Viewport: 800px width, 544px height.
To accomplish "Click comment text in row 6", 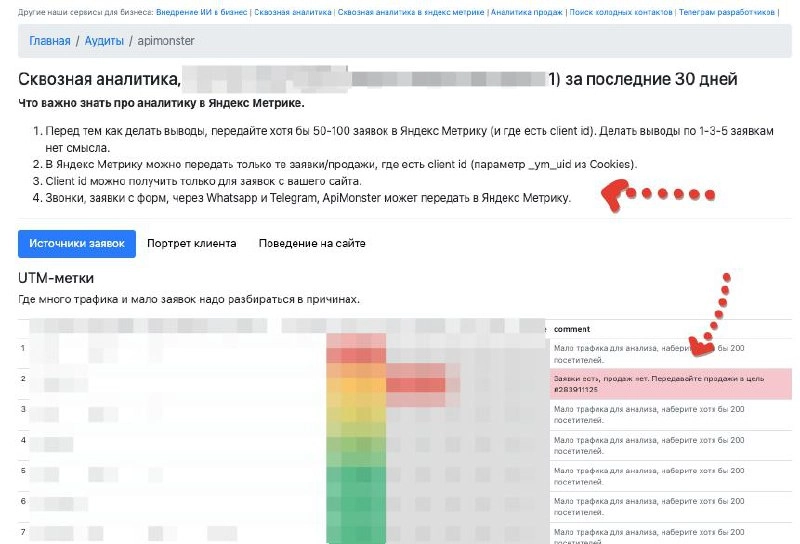I will click(x=649, y=506).
